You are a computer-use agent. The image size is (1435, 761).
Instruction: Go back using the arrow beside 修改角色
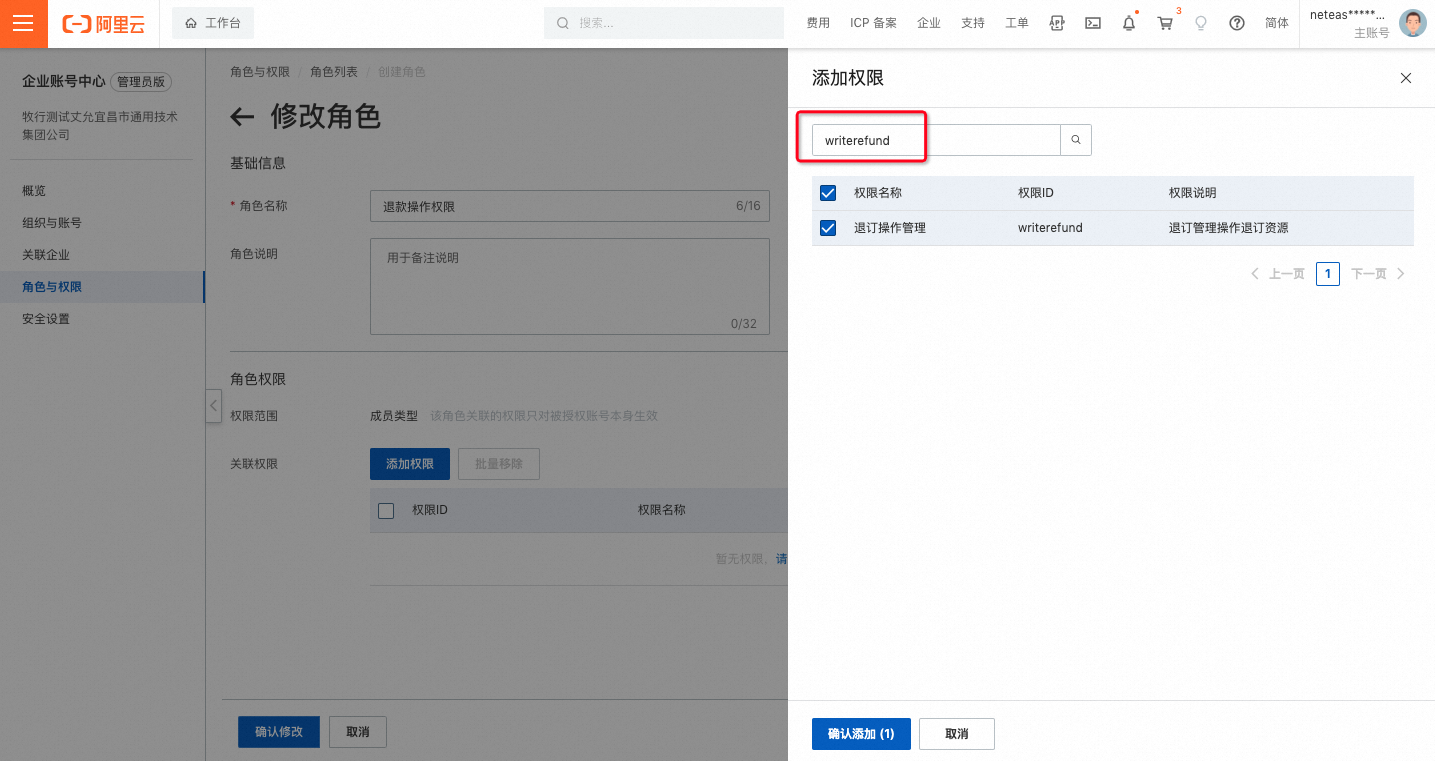[x=242, y=117]
